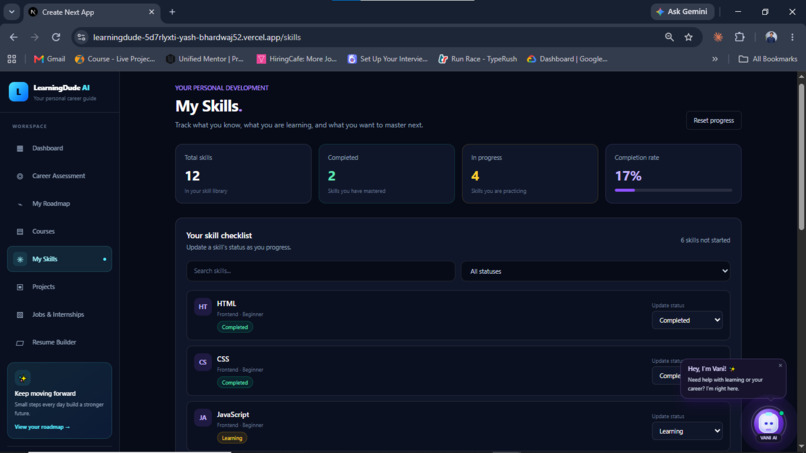Click the Completed badge under HTML
Screen dimensions: 806x453
[x=235, y=327]
